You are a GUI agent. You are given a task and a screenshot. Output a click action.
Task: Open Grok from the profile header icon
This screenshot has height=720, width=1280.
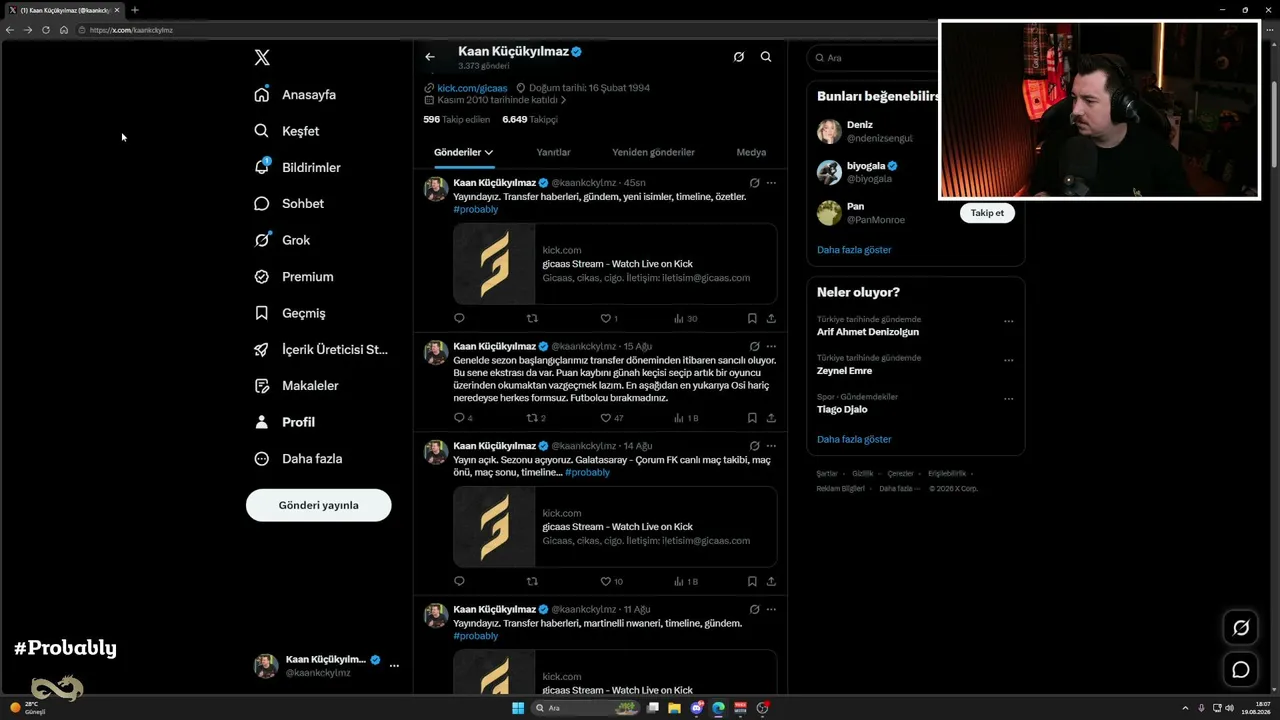click(x=739, y=57)
